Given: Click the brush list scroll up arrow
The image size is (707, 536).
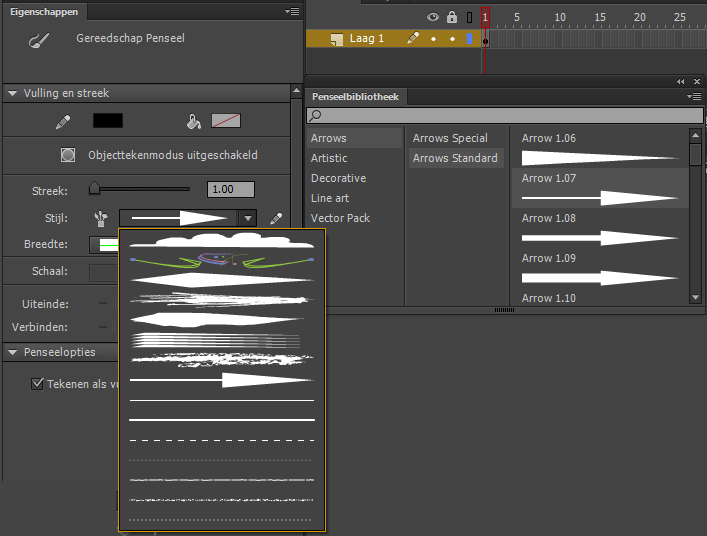Looking at the screenshot, I should pyautogui.click(x=695, y=135).
